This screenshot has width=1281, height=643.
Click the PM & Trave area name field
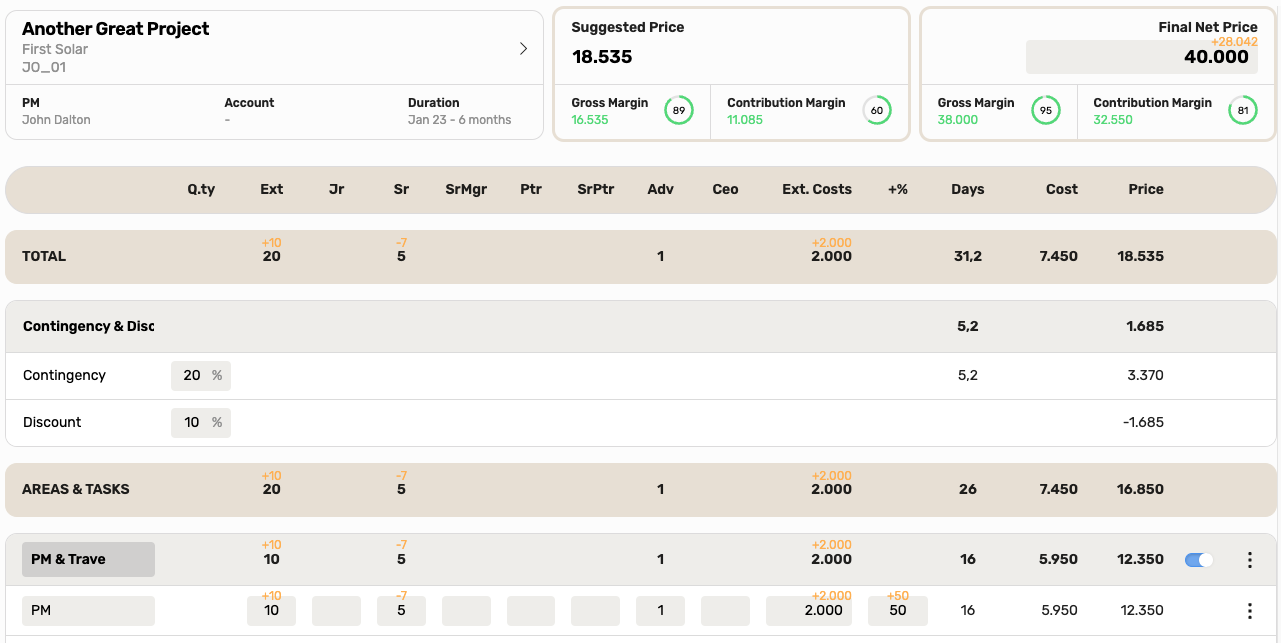pyautogui.click(x=88, y=559)
